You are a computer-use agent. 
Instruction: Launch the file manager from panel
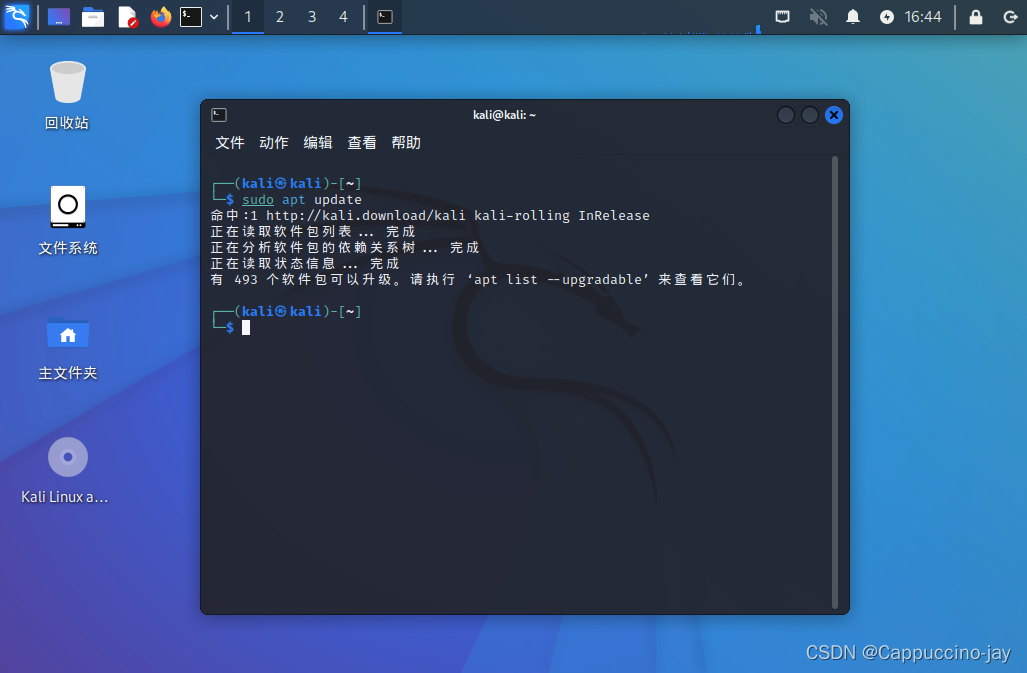[93, 16]
